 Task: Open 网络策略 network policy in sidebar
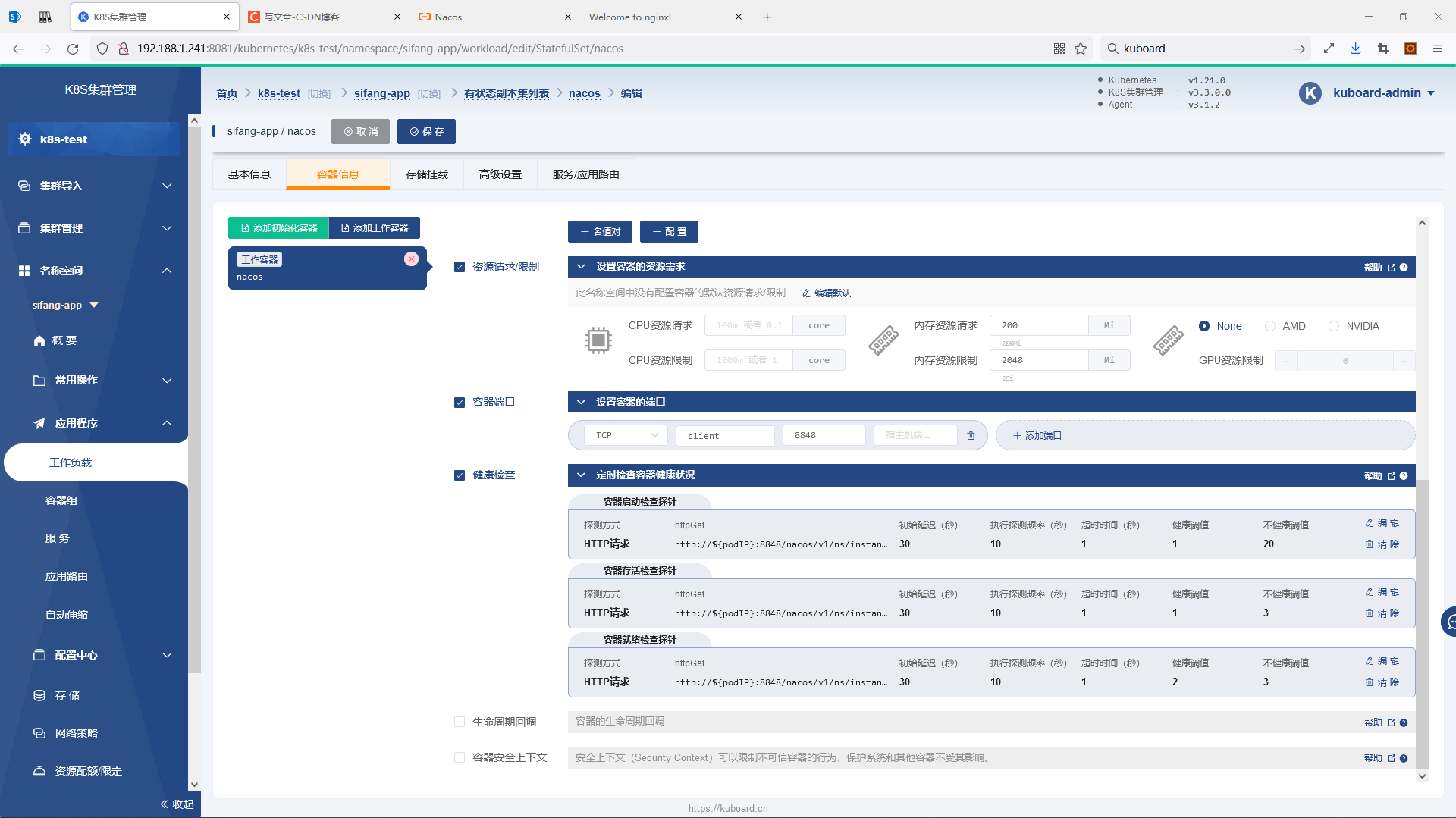pyautogui.click(x=66, y=733)
